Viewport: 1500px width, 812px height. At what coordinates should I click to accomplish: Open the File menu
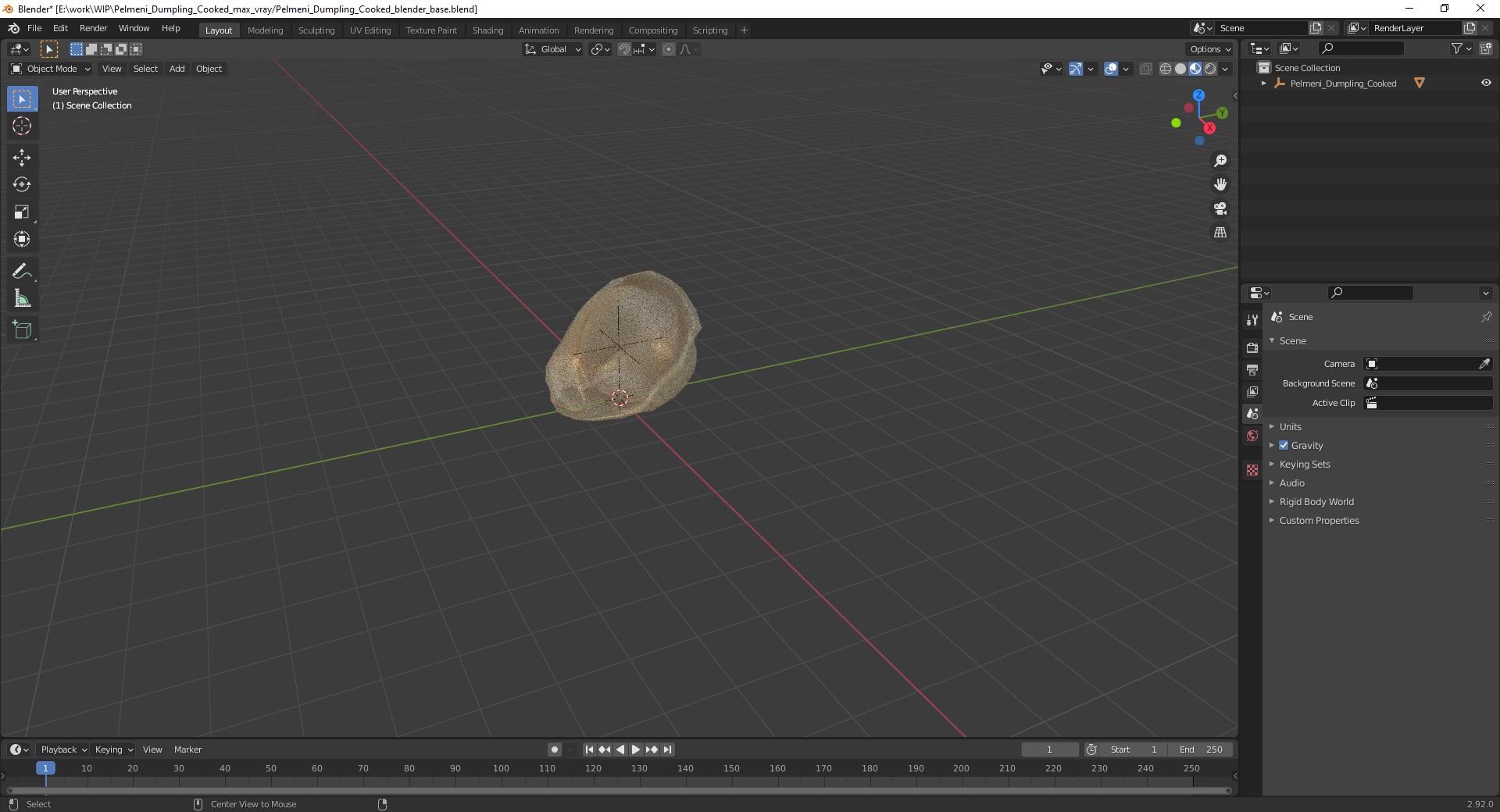tap(34, 28)
